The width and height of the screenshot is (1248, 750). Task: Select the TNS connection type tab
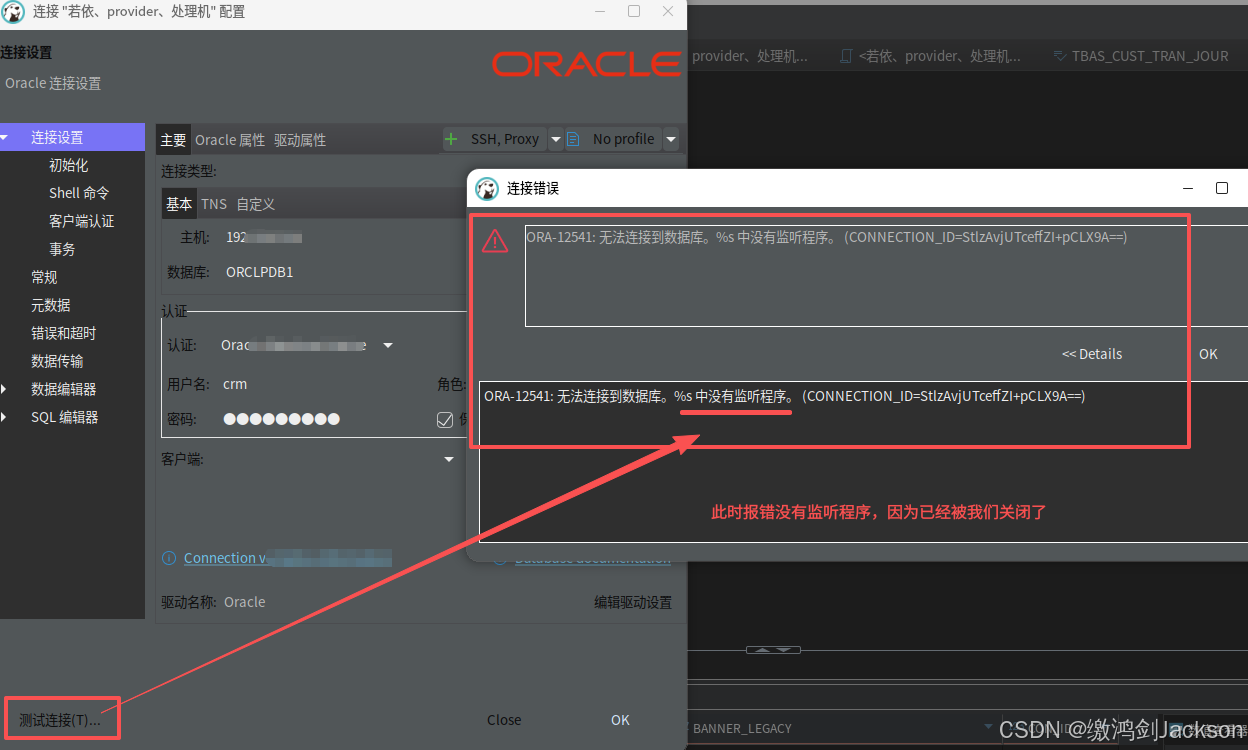(214, 203)
